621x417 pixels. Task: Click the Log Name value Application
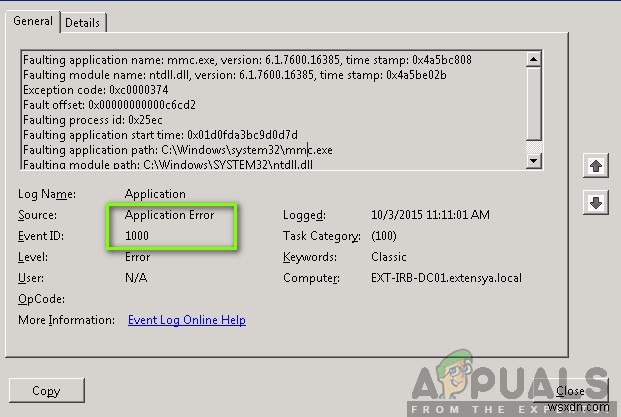[x=155, y=194]
